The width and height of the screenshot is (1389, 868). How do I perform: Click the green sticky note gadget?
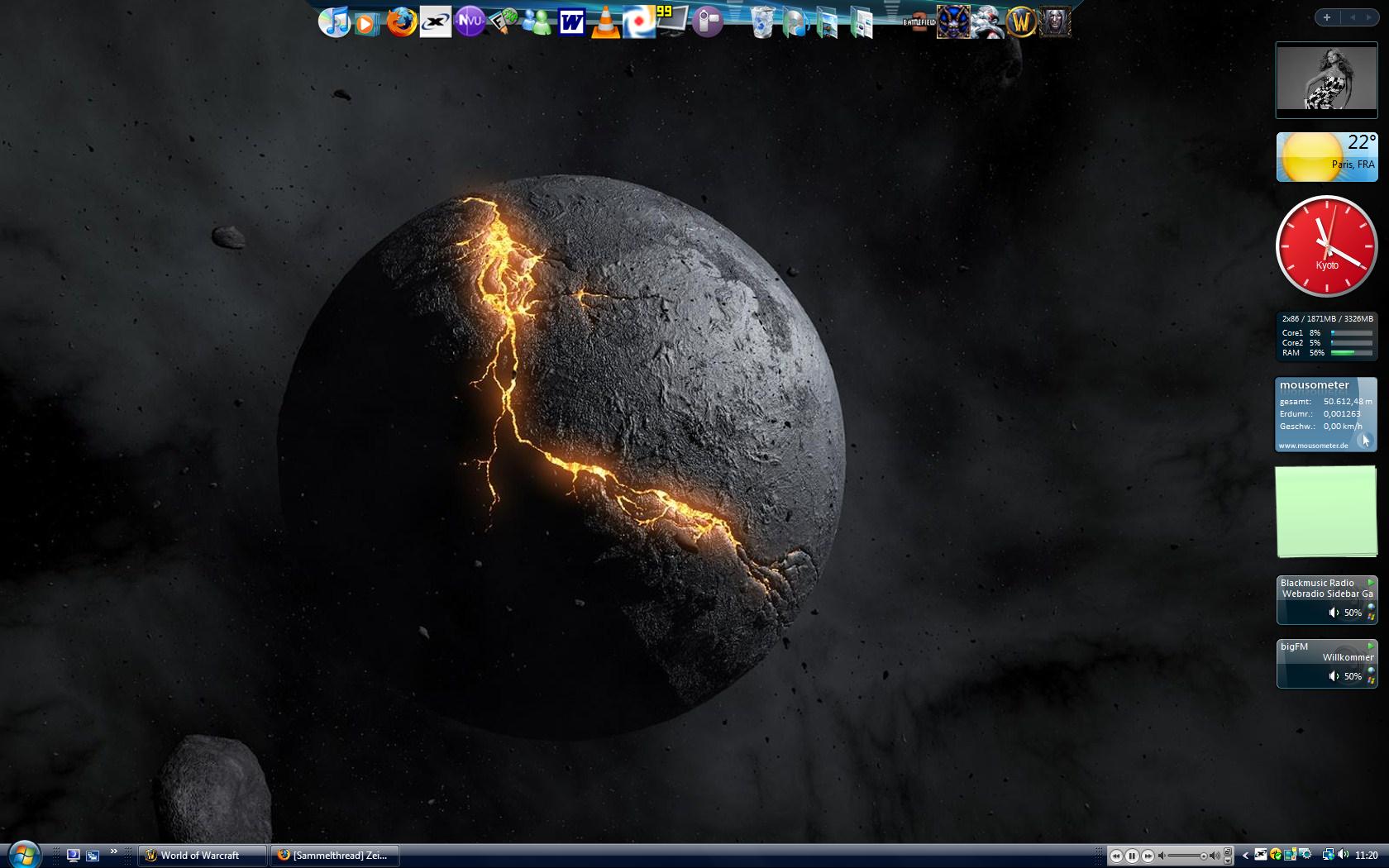pos(1327,512)
